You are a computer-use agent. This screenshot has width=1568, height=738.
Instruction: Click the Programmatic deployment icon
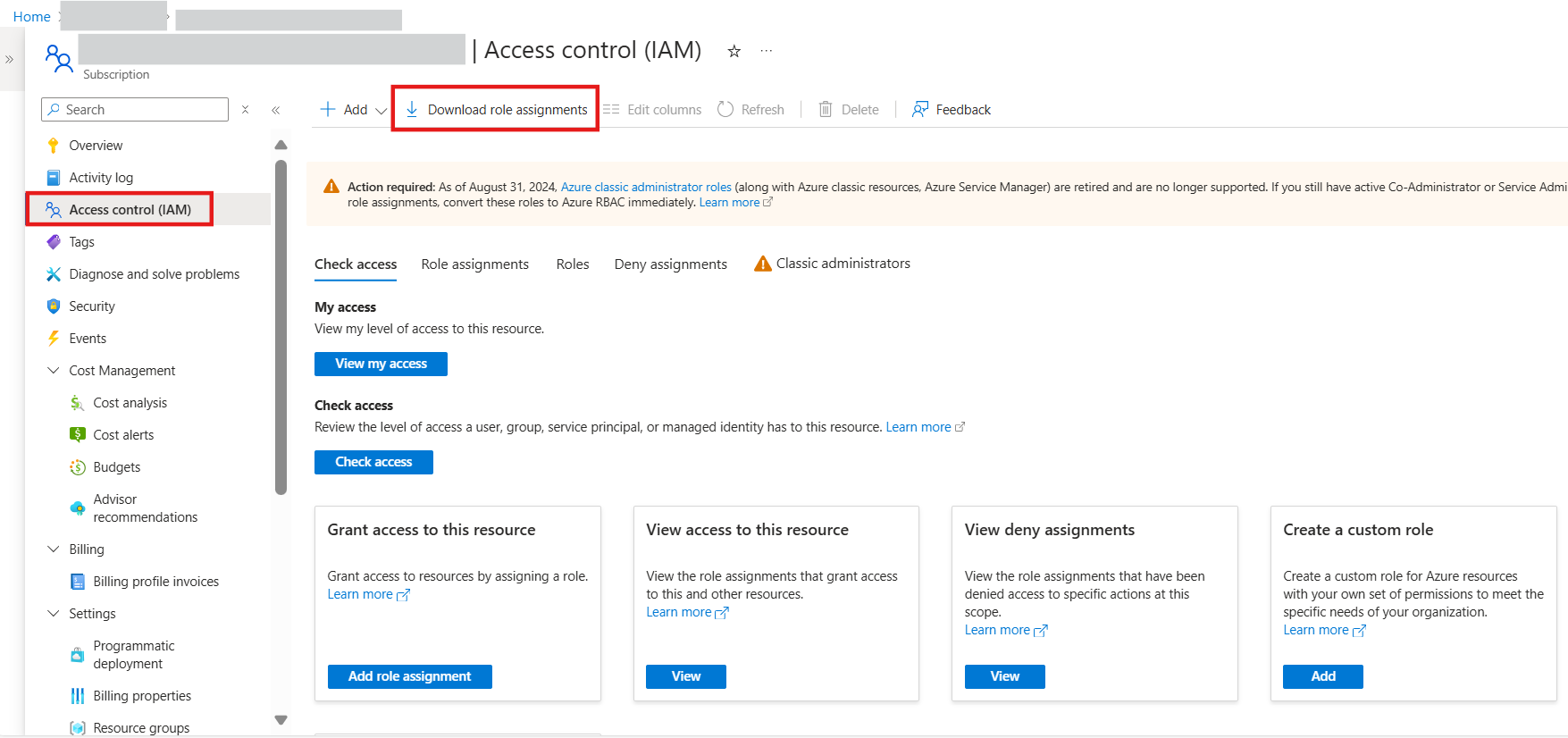78,655
